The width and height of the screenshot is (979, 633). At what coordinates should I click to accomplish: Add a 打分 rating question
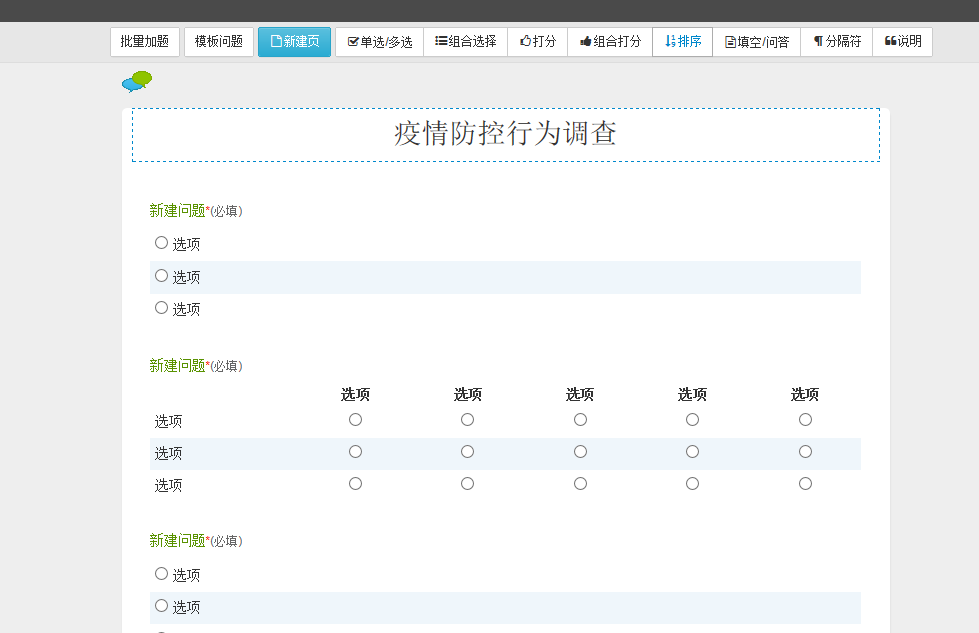coord(538,42)
